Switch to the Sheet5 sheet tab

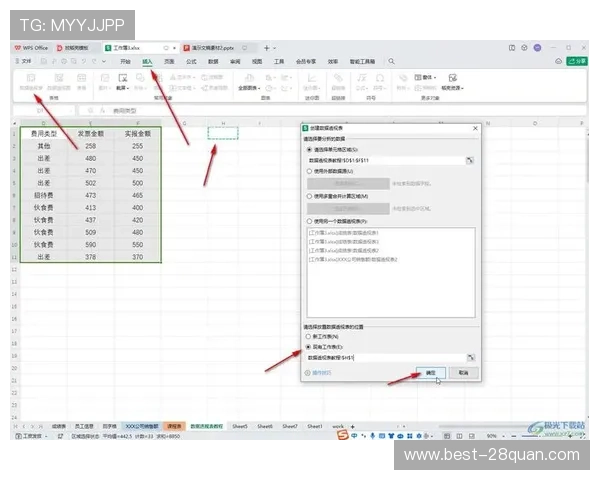pyautogui.click(x=240, y=426)
